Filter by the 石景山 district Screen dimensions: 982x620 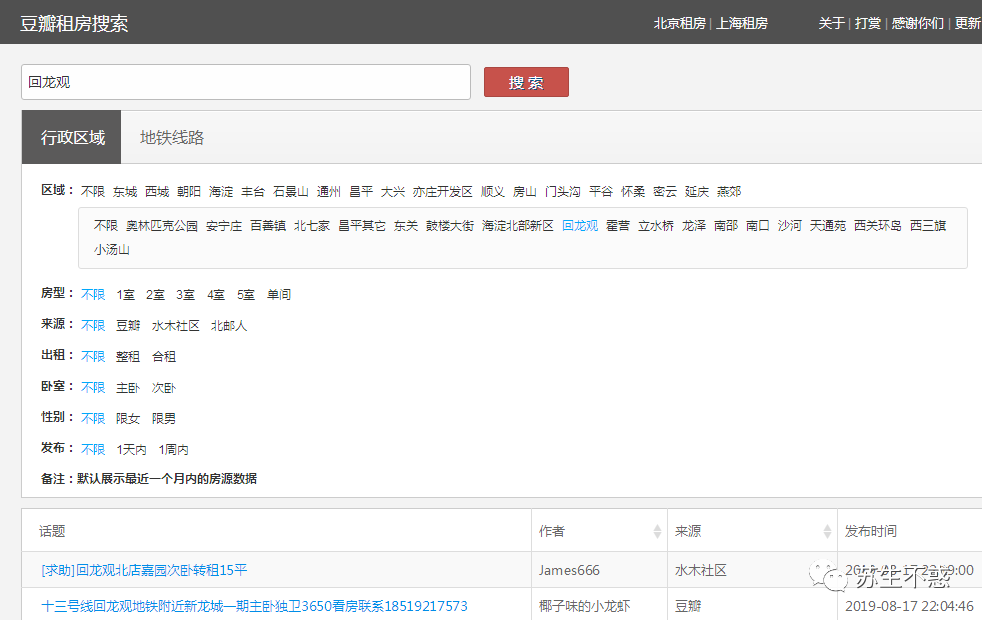point(291,192)
